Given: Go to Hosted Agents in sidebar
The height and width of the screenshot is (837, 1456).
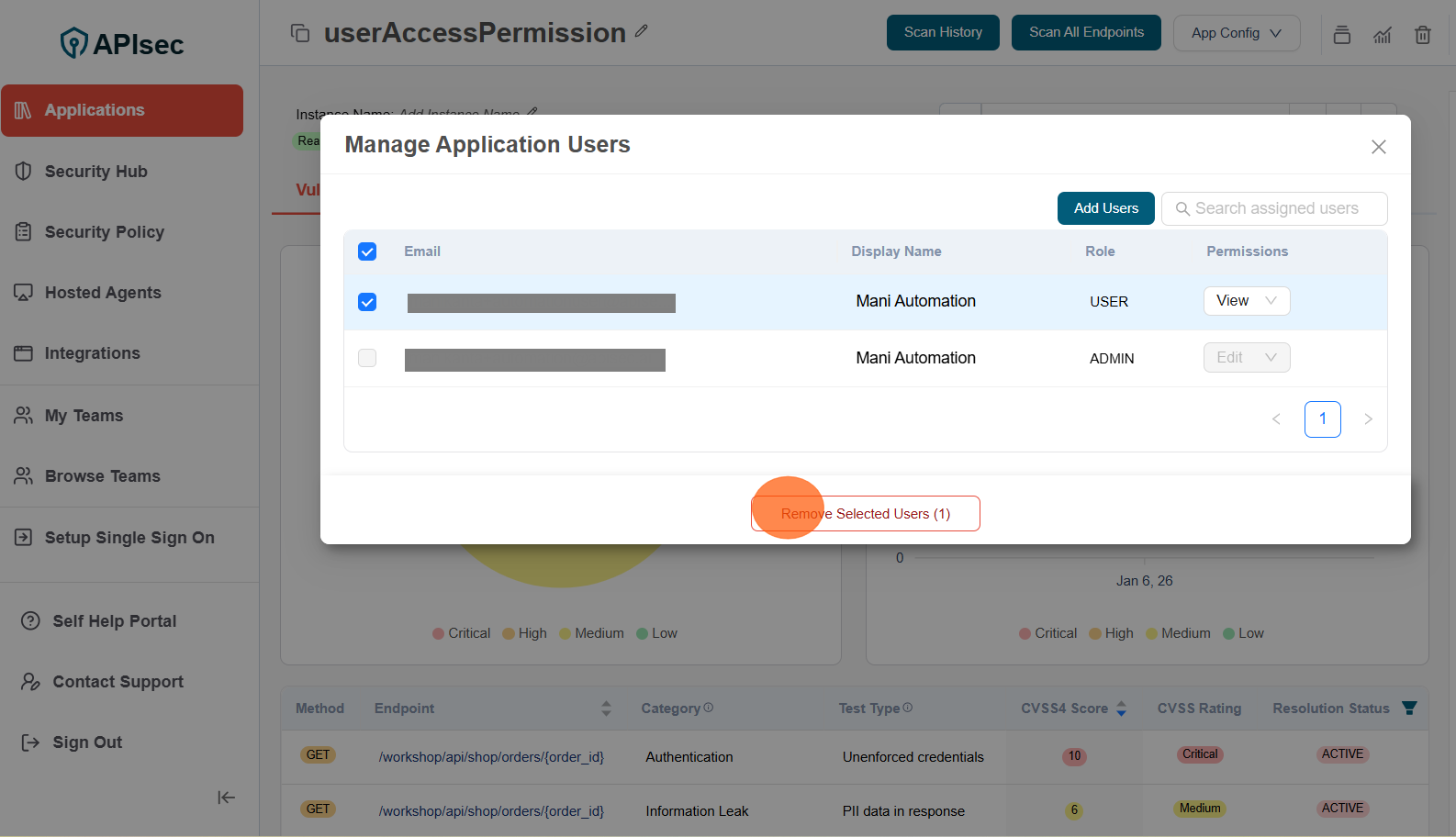Looking at the screenshot, I should point(103,293).
